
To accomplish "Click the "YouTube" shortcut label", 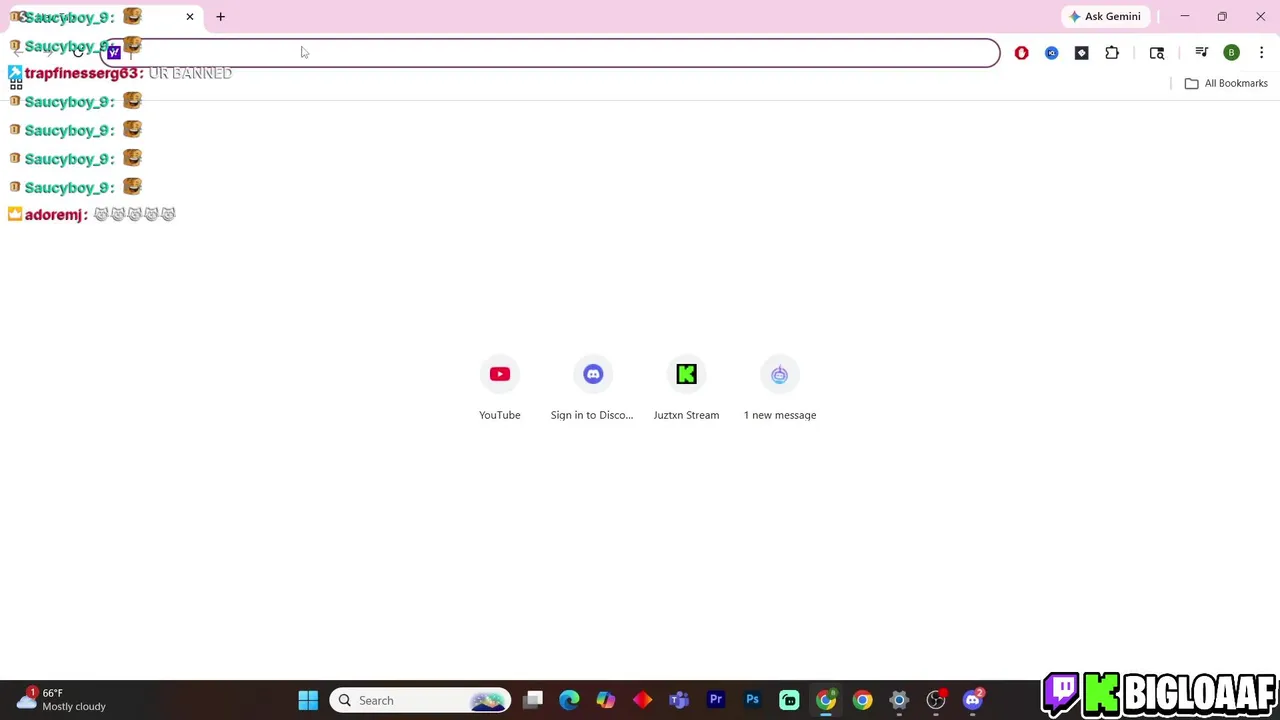I will coord(499,415).
